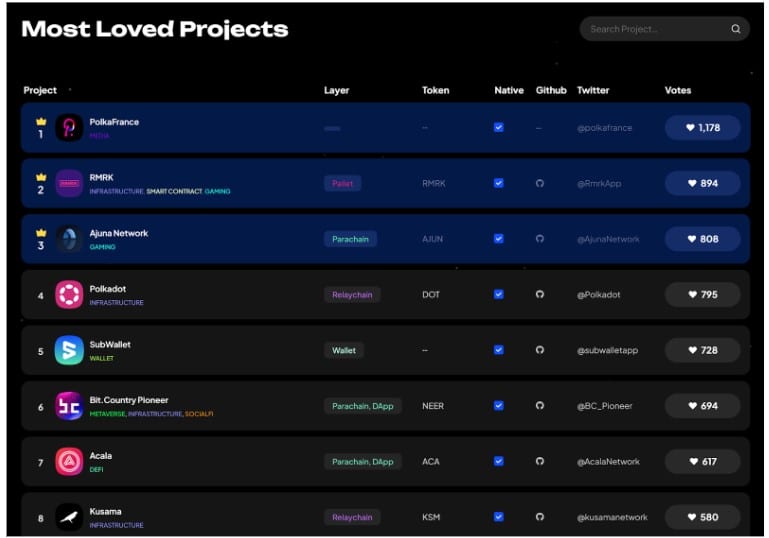This screenshot has width=769, height=538.
Task: Click the PolkaFrance project logo
Action: (69, 127)
